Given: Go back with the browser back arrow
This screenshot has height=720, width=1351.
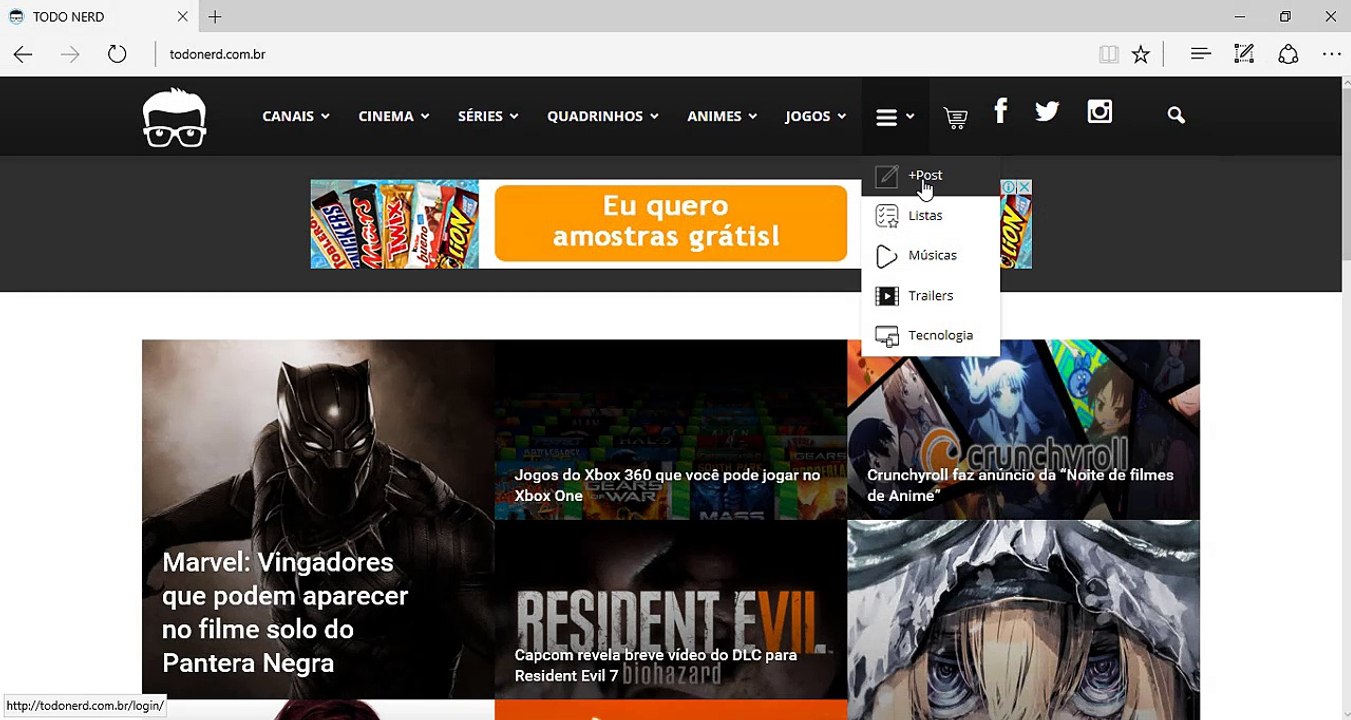Looking at the screenshot, I should pos(23,54).
